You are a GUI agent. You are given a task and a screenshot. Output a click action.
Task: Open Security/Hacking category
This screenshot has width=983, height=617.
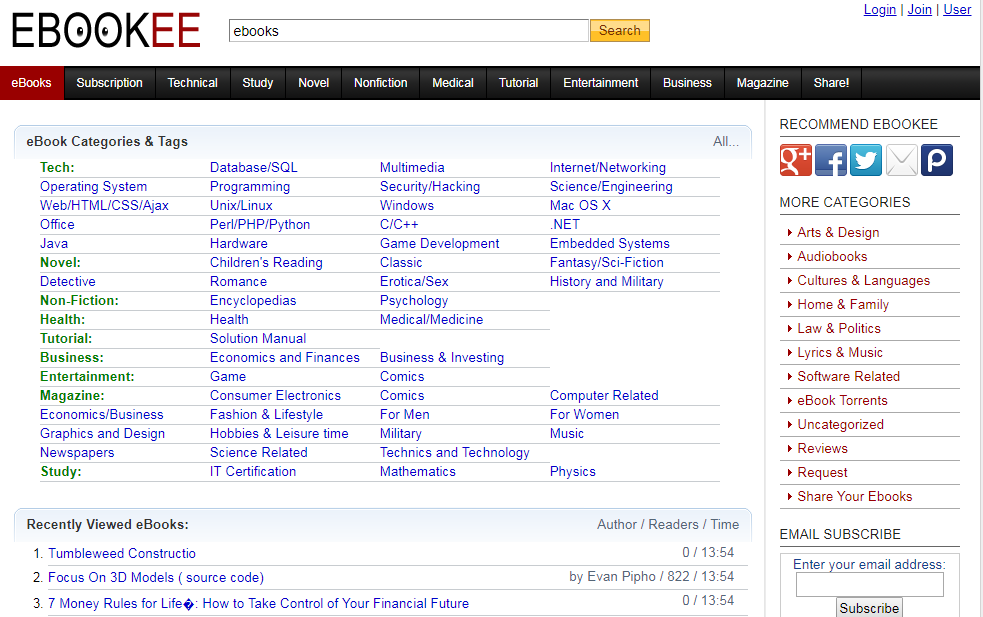click(x=430, y=186)
